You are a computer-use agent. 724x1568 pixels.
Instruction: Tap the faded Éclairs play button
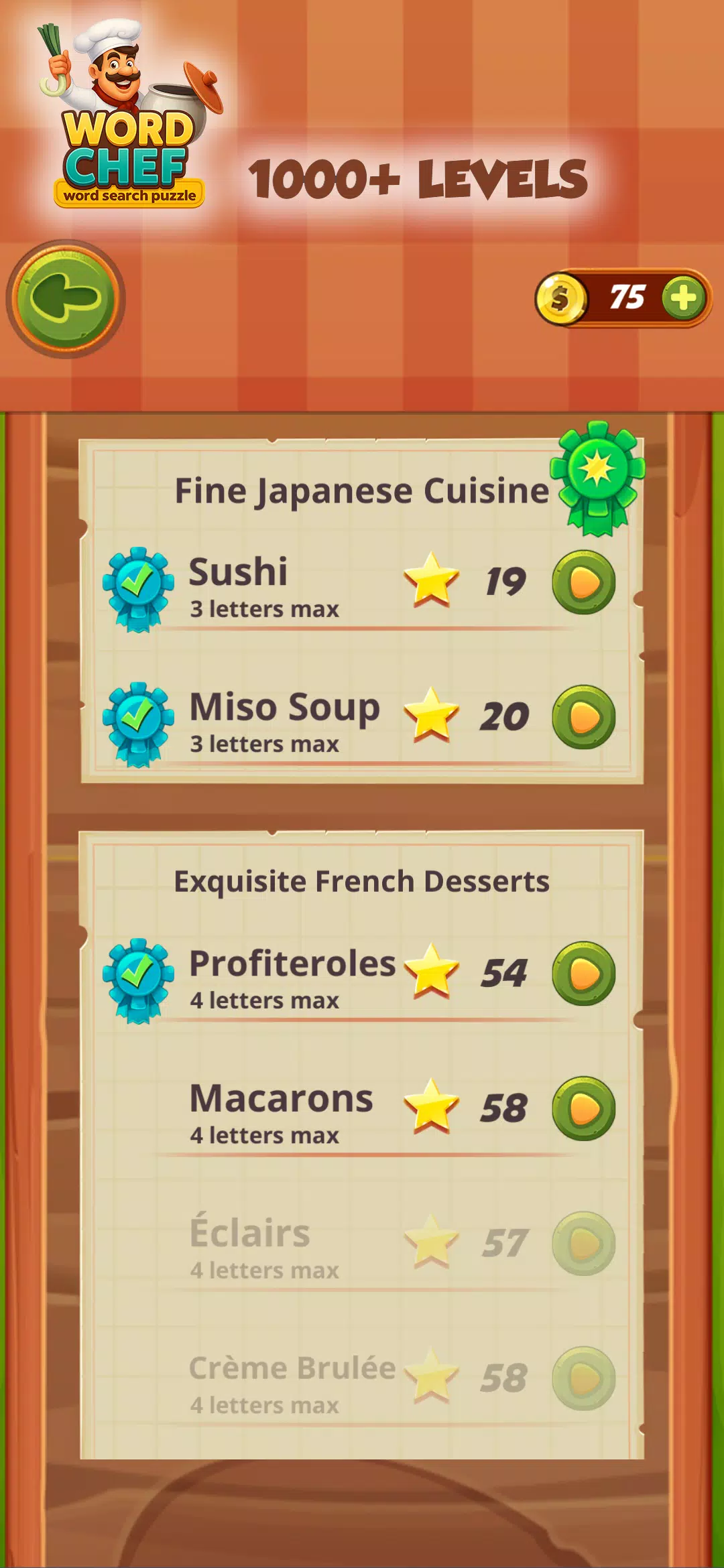point(583,1244)
